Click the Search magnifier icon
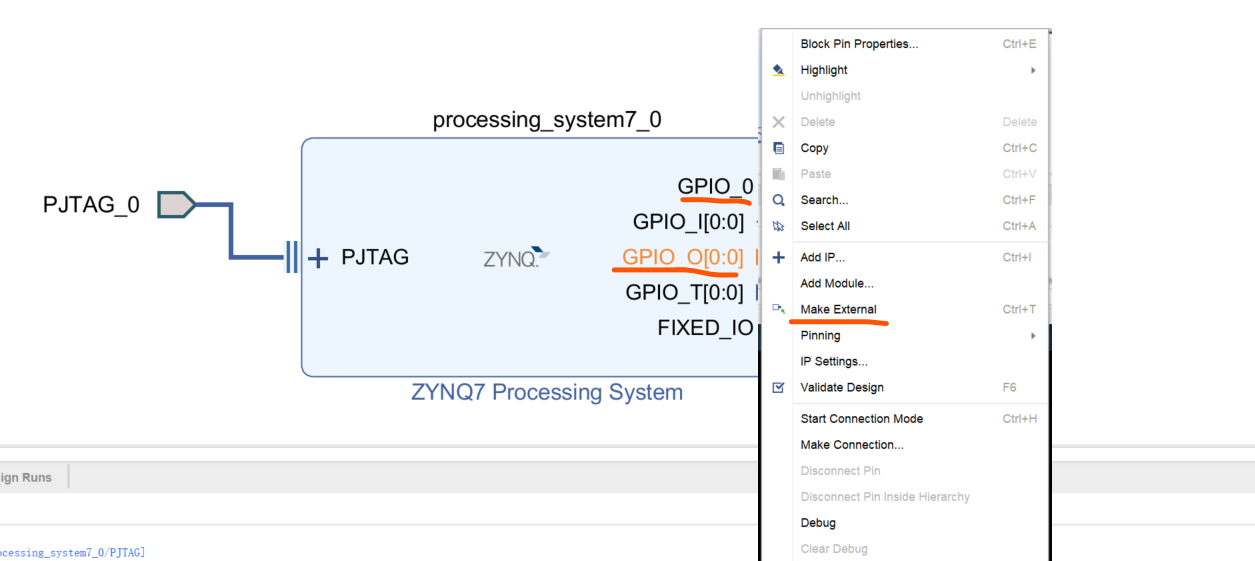 [779, 200]
